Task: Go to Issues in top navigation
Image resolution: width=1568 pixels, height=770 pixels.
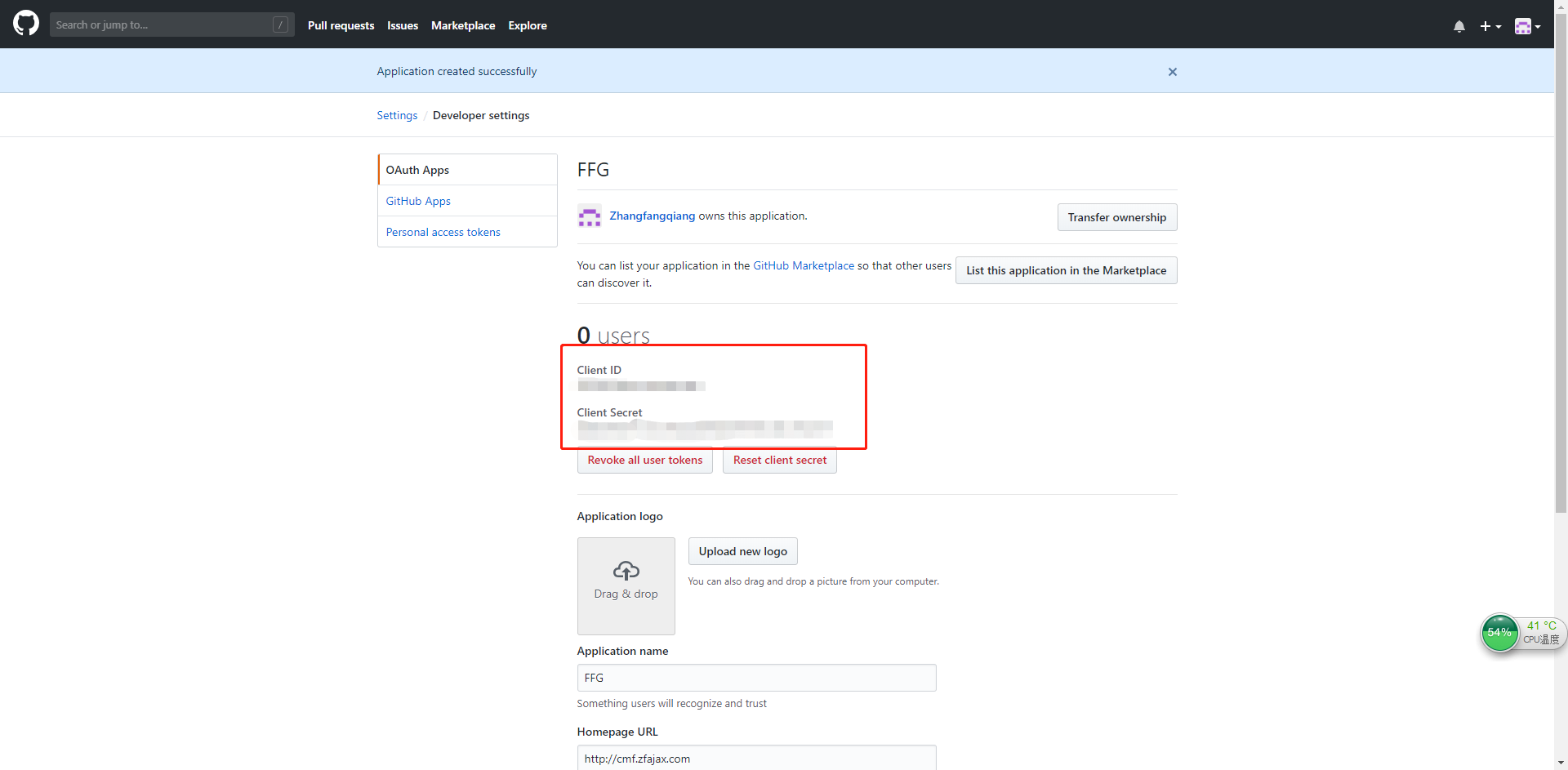Action: click(402, 25)
